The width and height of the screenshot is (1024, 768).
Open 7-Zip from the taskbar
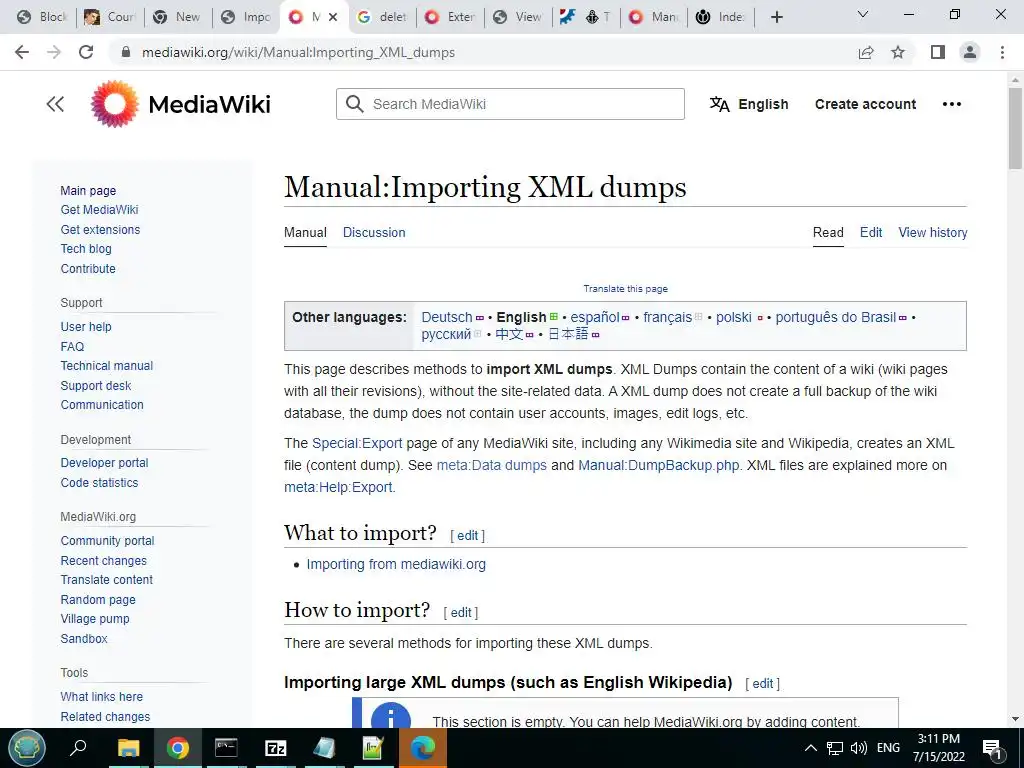tap(276, 748)
